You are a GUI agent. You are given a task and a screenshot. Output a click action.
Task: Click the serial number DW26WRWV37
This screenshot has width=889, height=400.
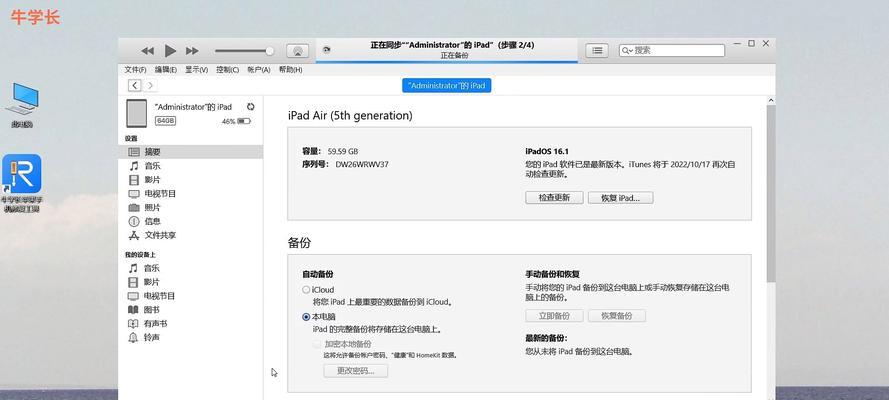click(362, 164)
